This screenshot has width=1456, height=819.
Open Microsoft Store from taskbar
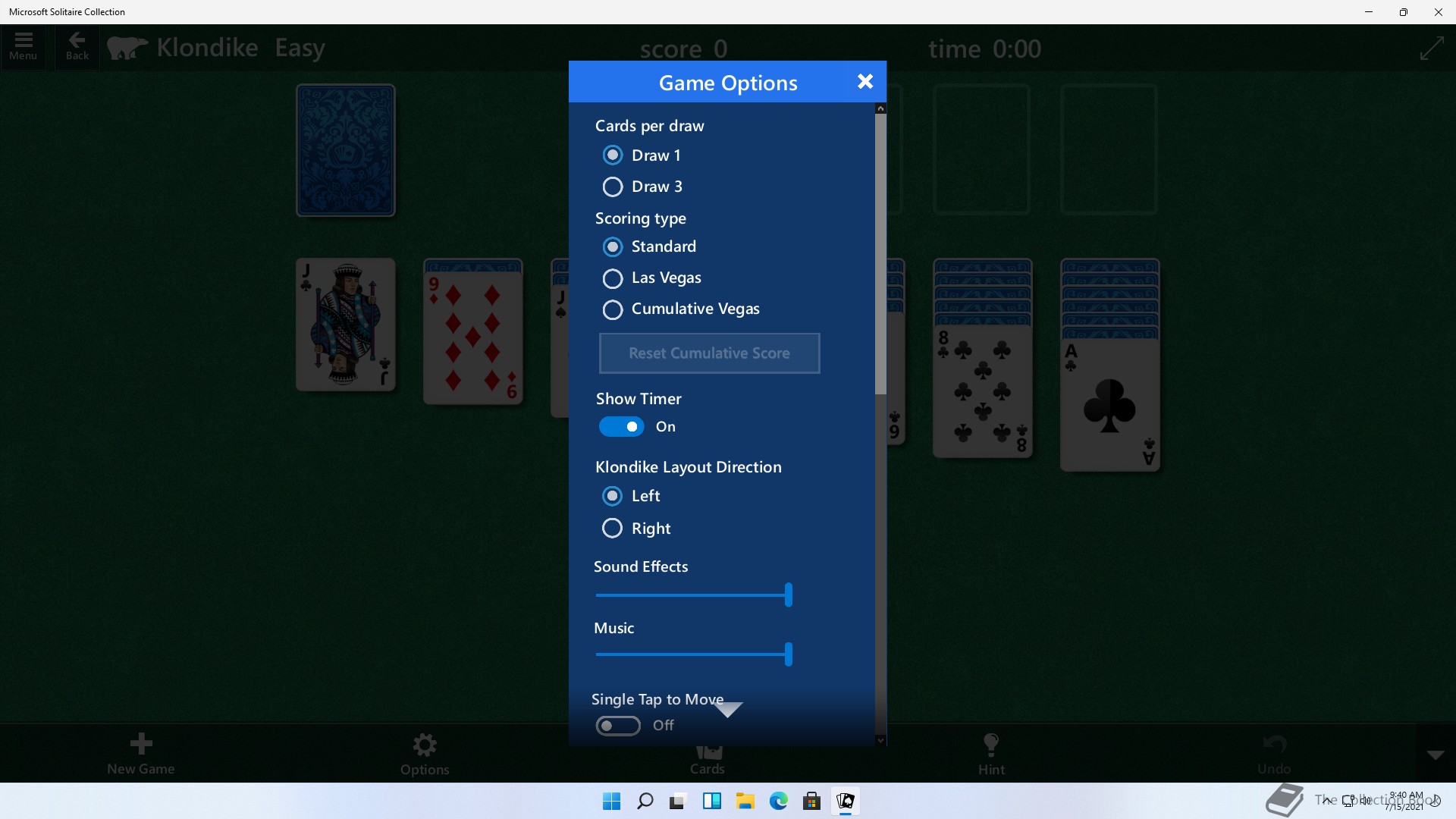(x=811, y=801)
